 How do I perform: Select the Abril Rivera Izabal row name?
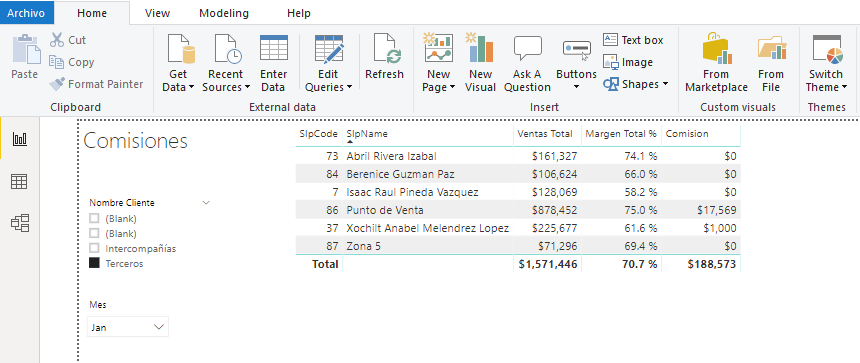pos(392,156)
